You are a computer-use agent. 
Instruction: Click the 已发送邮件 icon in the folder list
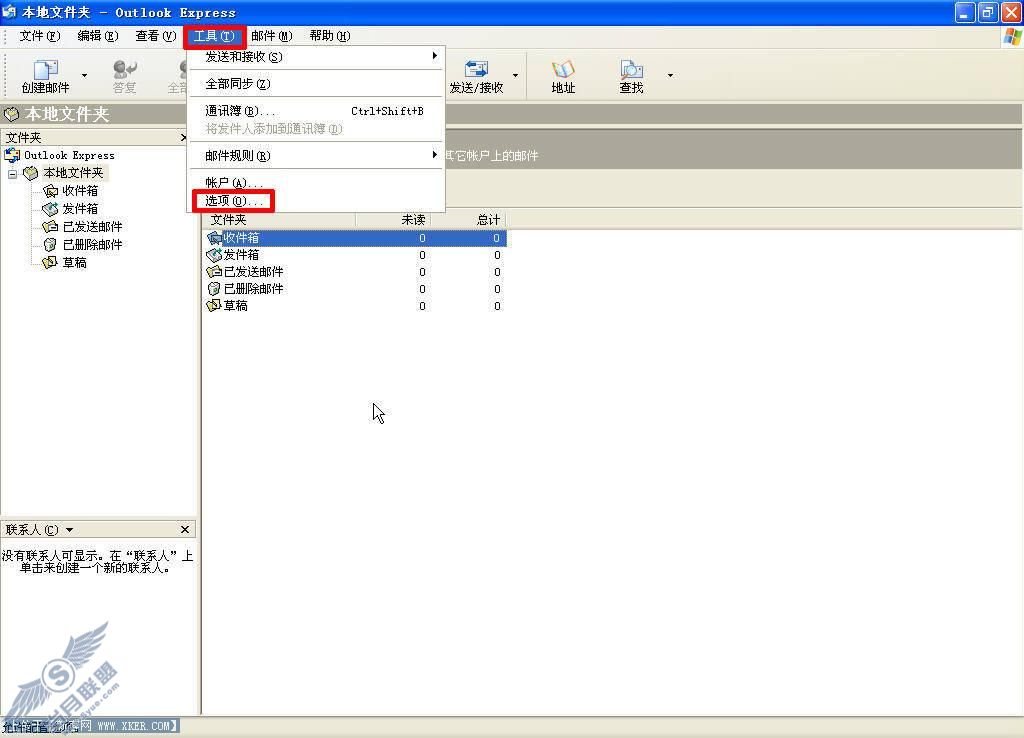pos(214,272)
